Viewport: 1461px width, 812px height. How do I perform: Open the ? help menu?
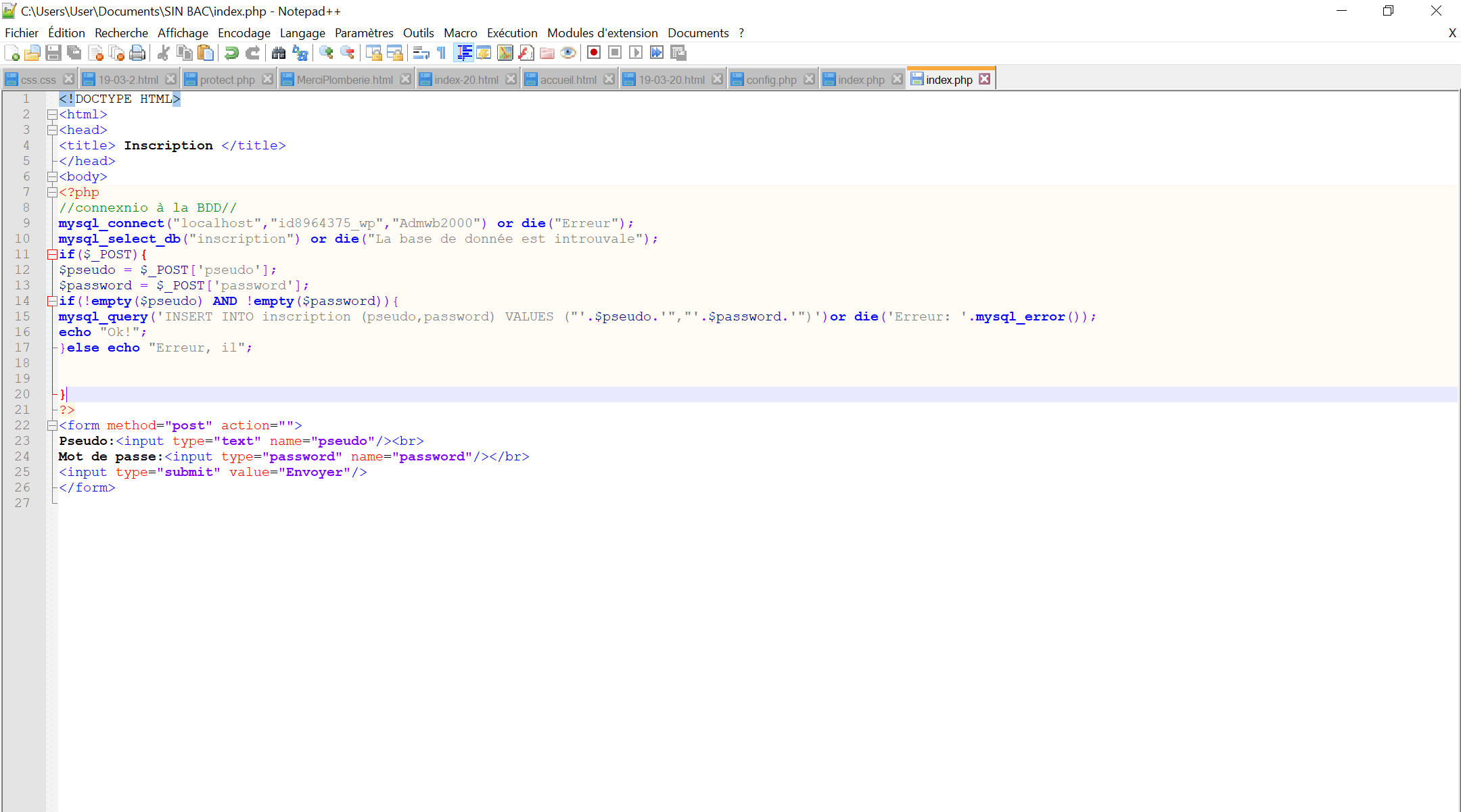[x=741, y=33]
